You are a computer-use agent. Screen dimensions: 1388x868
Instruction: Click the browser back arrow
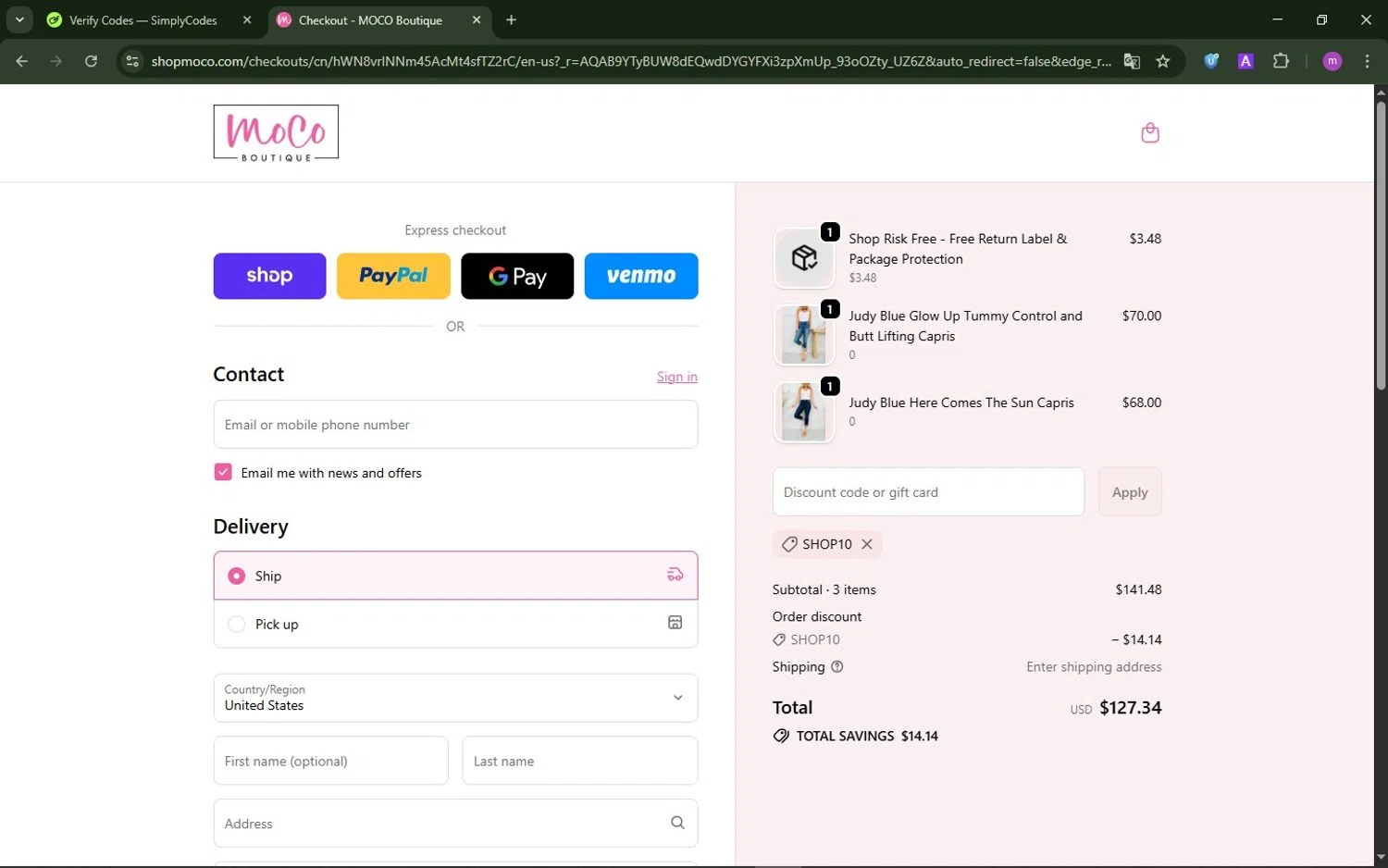[x=22, y=61]
